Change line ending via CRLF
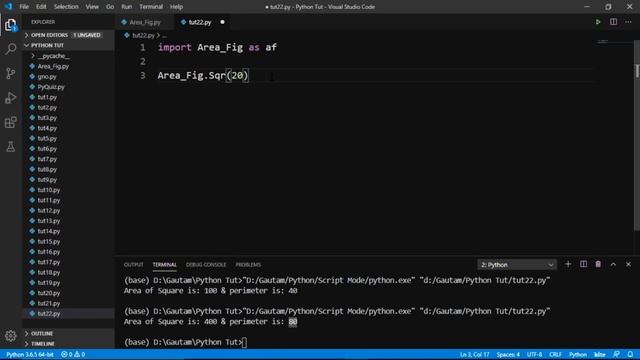Image resolution: width=640 pixels, height=360 pixels. (555, 354)
